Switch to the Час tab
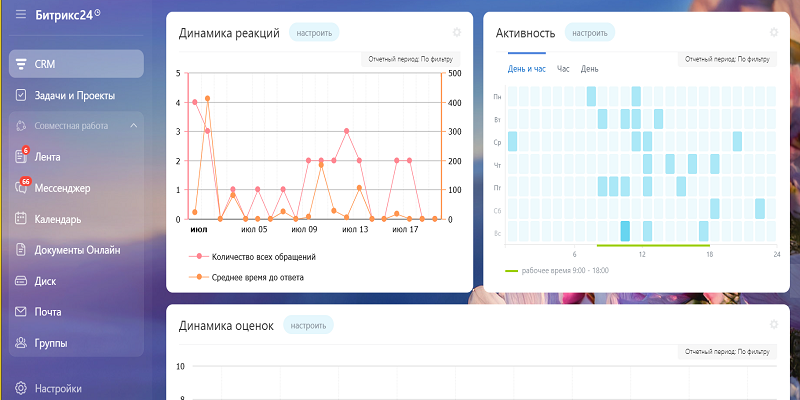This screenshot has width=800, height=400. point(563,69)
